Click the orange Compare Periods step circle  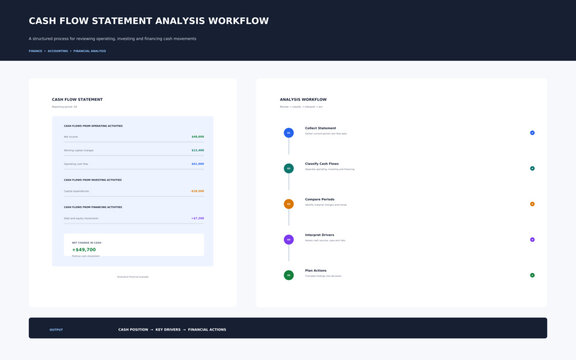coord(289,204)
